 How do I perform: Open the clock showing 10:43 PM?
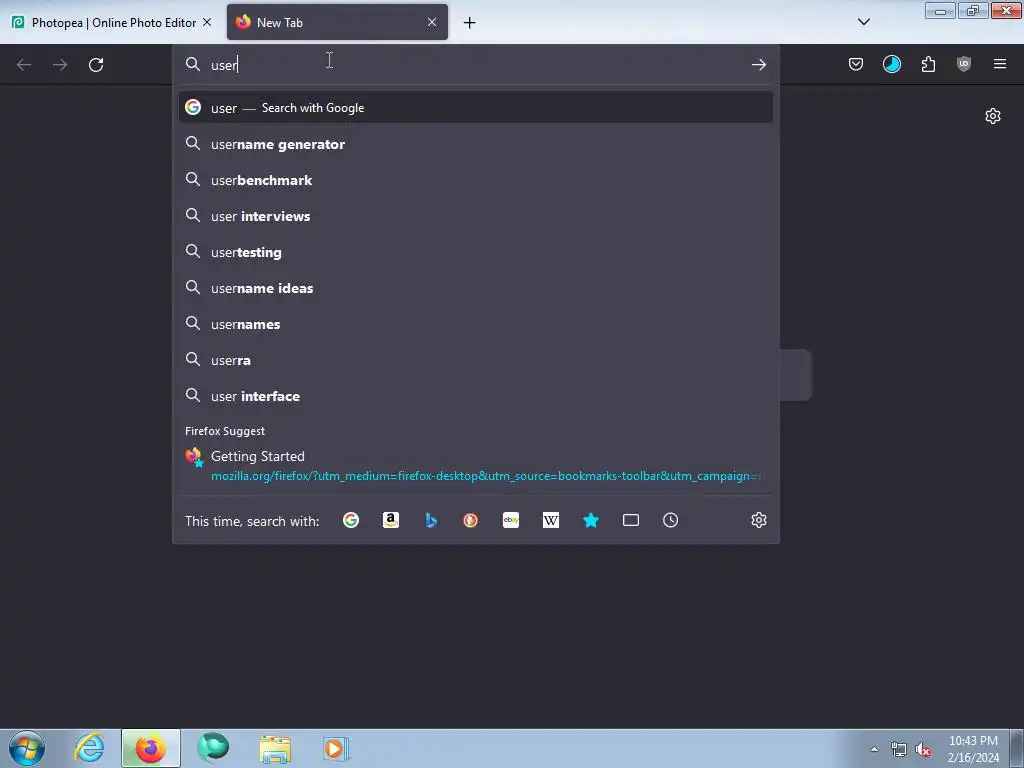coord(973,749)
